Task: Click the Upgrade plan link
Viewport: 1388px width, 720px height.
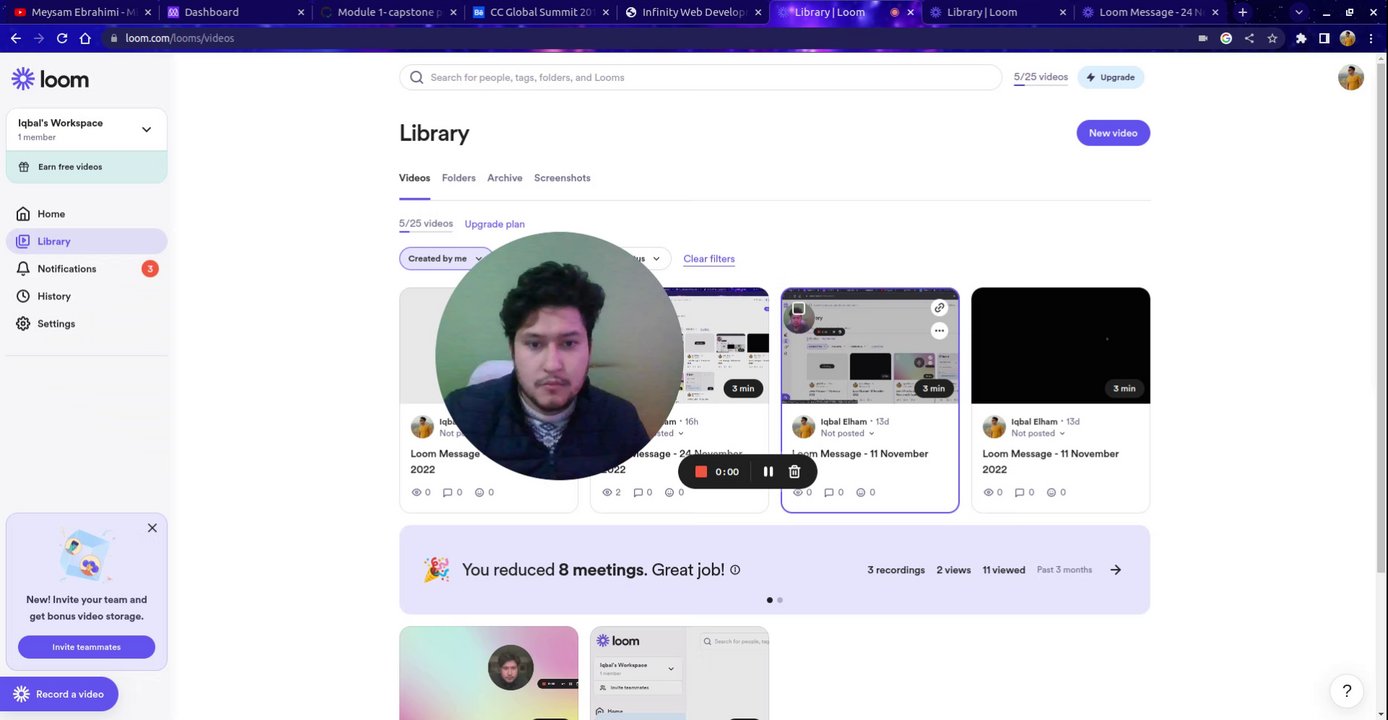Action: [494, 224]
